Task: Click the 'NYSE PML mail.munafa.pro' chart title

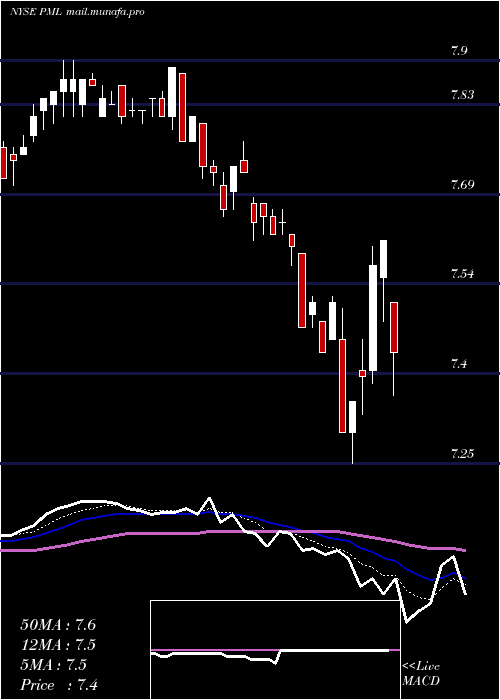Action: tap(77, 12)
